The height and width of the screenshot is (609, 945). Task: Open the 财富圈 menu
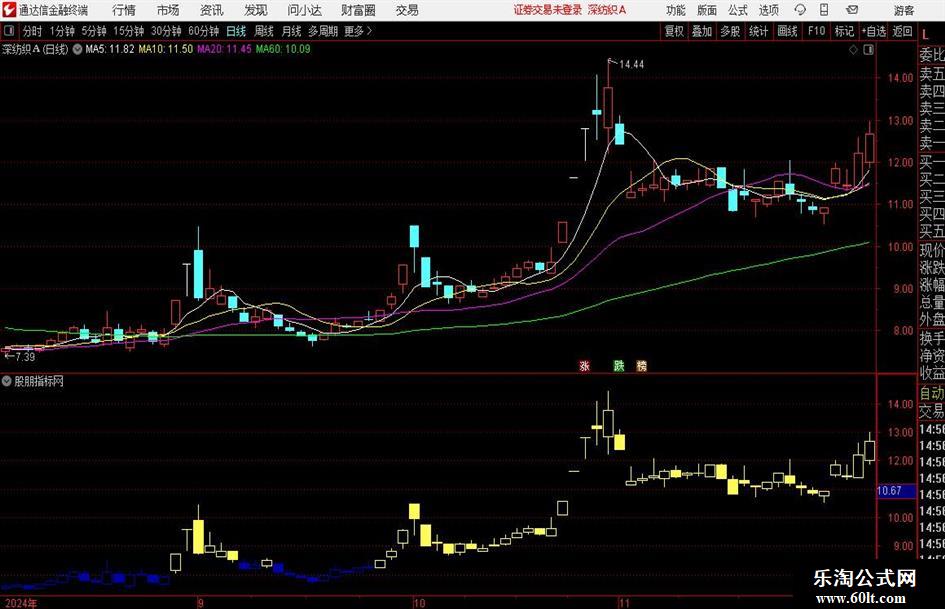[x=358, y=10]
